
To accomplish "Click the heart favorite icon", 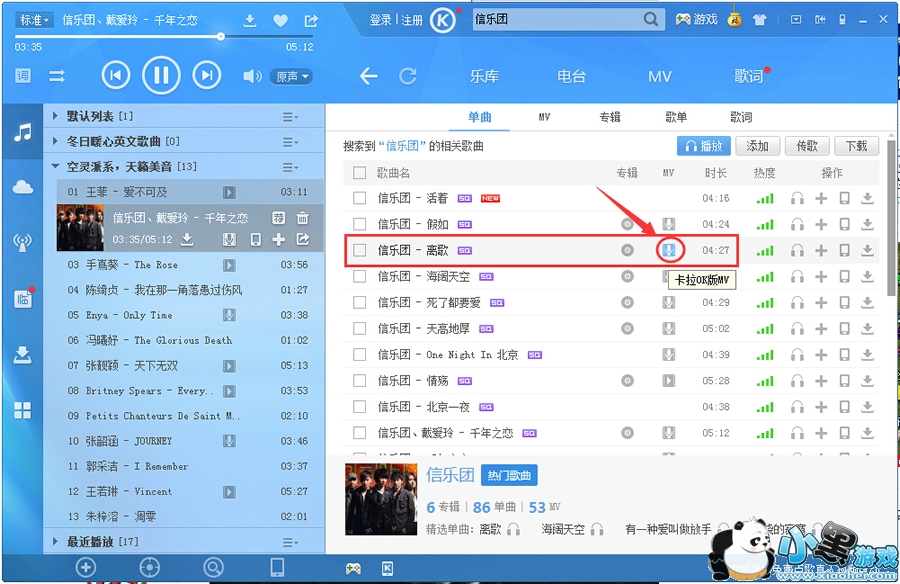I will pos(280,21).
